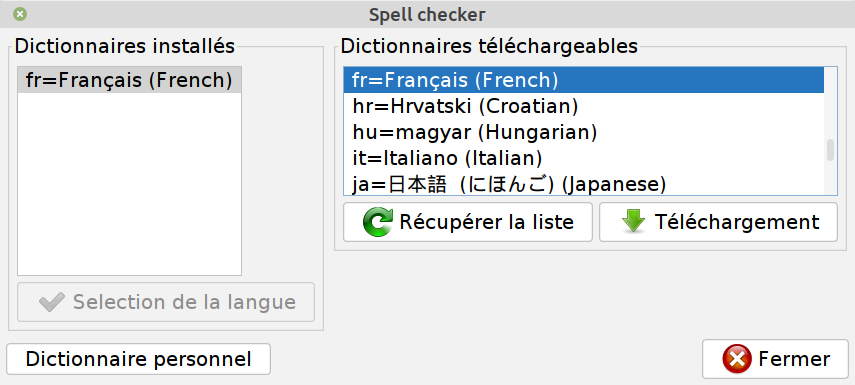This screenshot has width=855, height=385.
Task: Click the green refresh arrow icon
Action: [377, 222]
